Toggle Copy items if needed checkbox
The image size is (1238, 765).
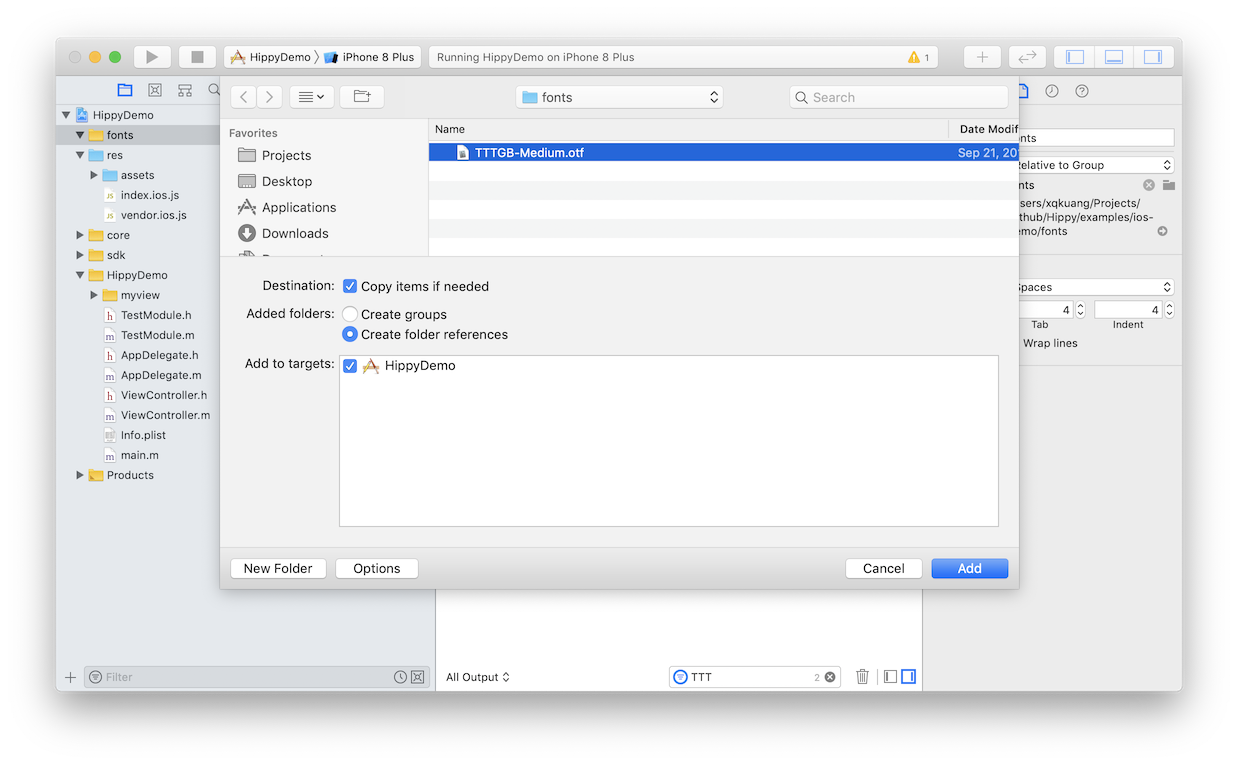(350, 286)
